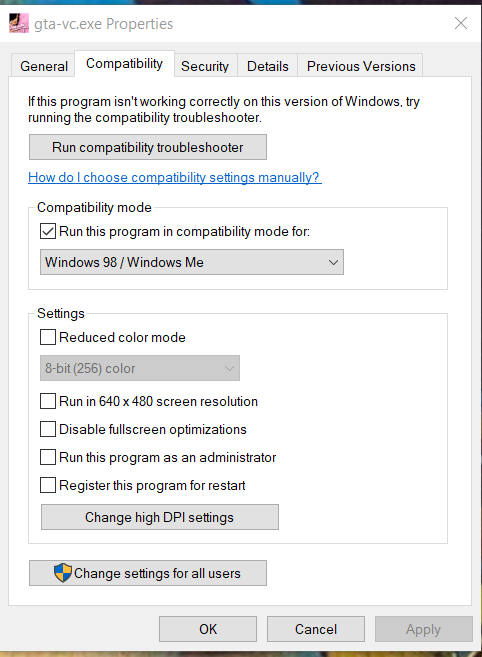Open the compatibility settings manually help link

(175, 177)
